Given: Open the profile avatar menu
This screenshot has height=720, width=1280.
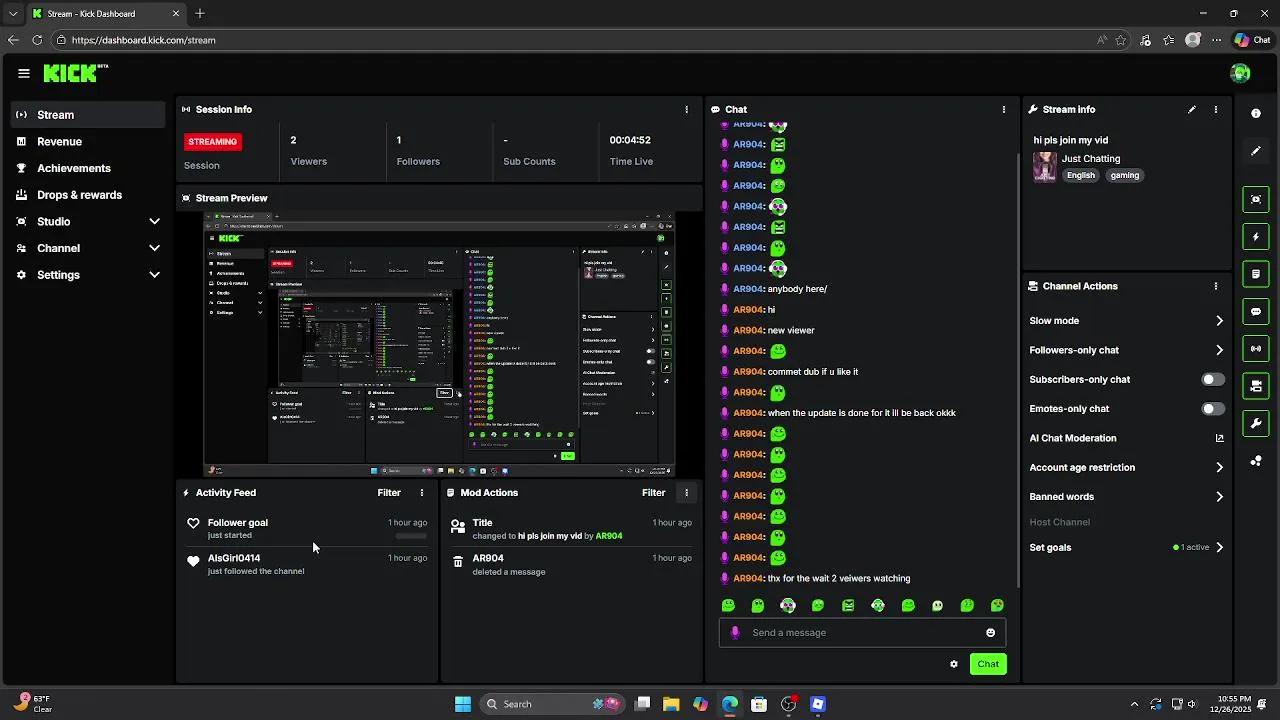Looking at the screenshot, I should coord(1240,73).
